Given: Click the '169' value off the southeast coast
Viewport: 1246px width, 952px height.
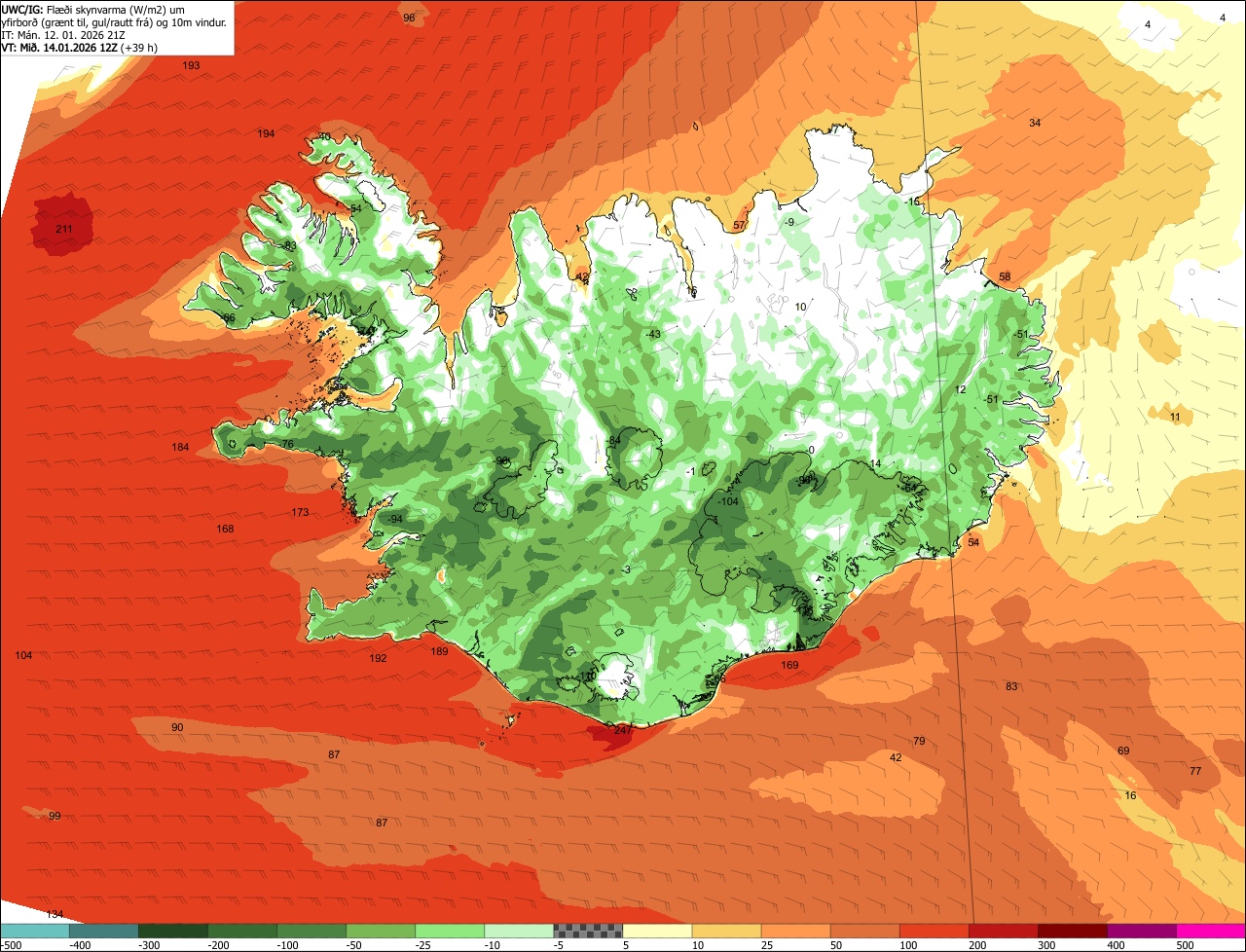Looking at the screenshot, I should click(x=789, y=666).
